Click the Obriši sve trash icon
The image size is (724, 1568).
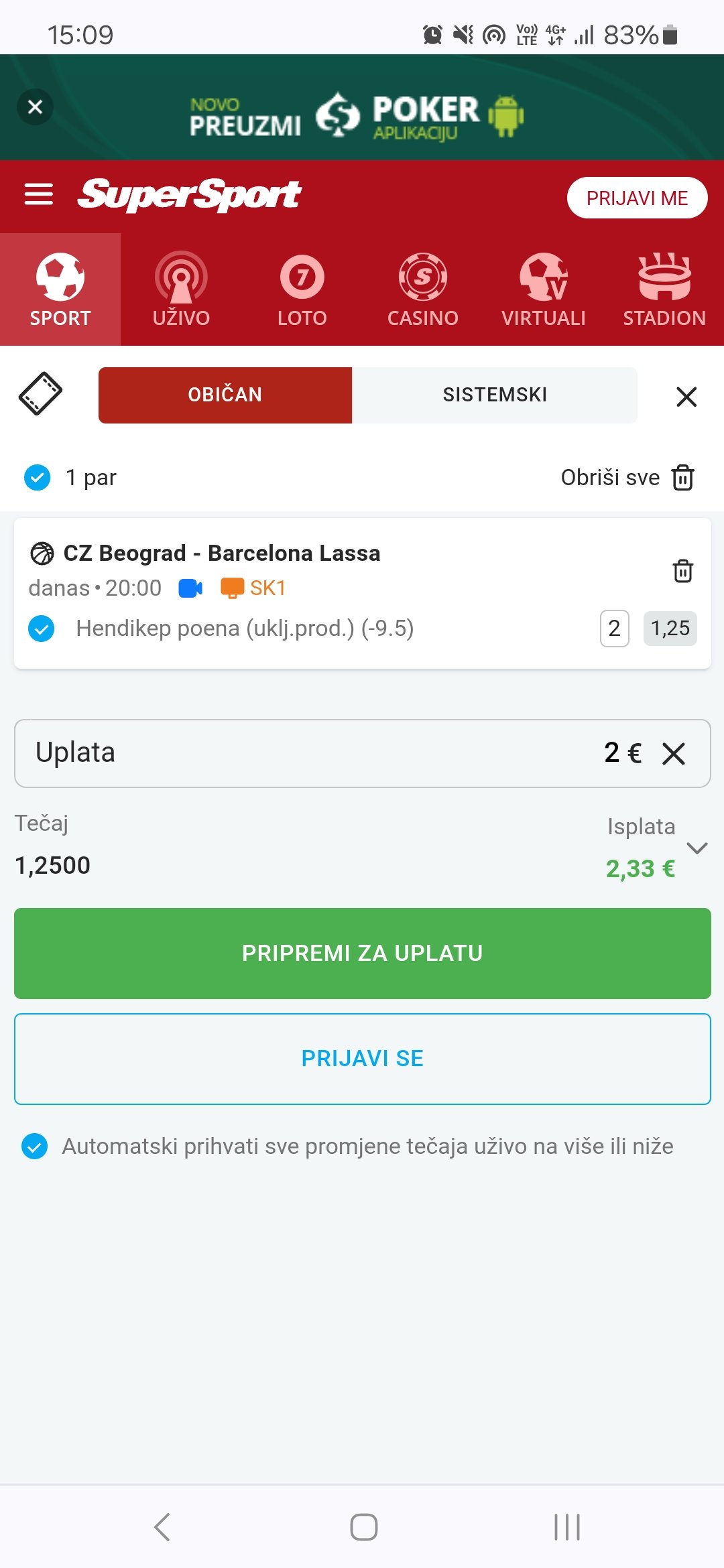(x=682, y=478)
